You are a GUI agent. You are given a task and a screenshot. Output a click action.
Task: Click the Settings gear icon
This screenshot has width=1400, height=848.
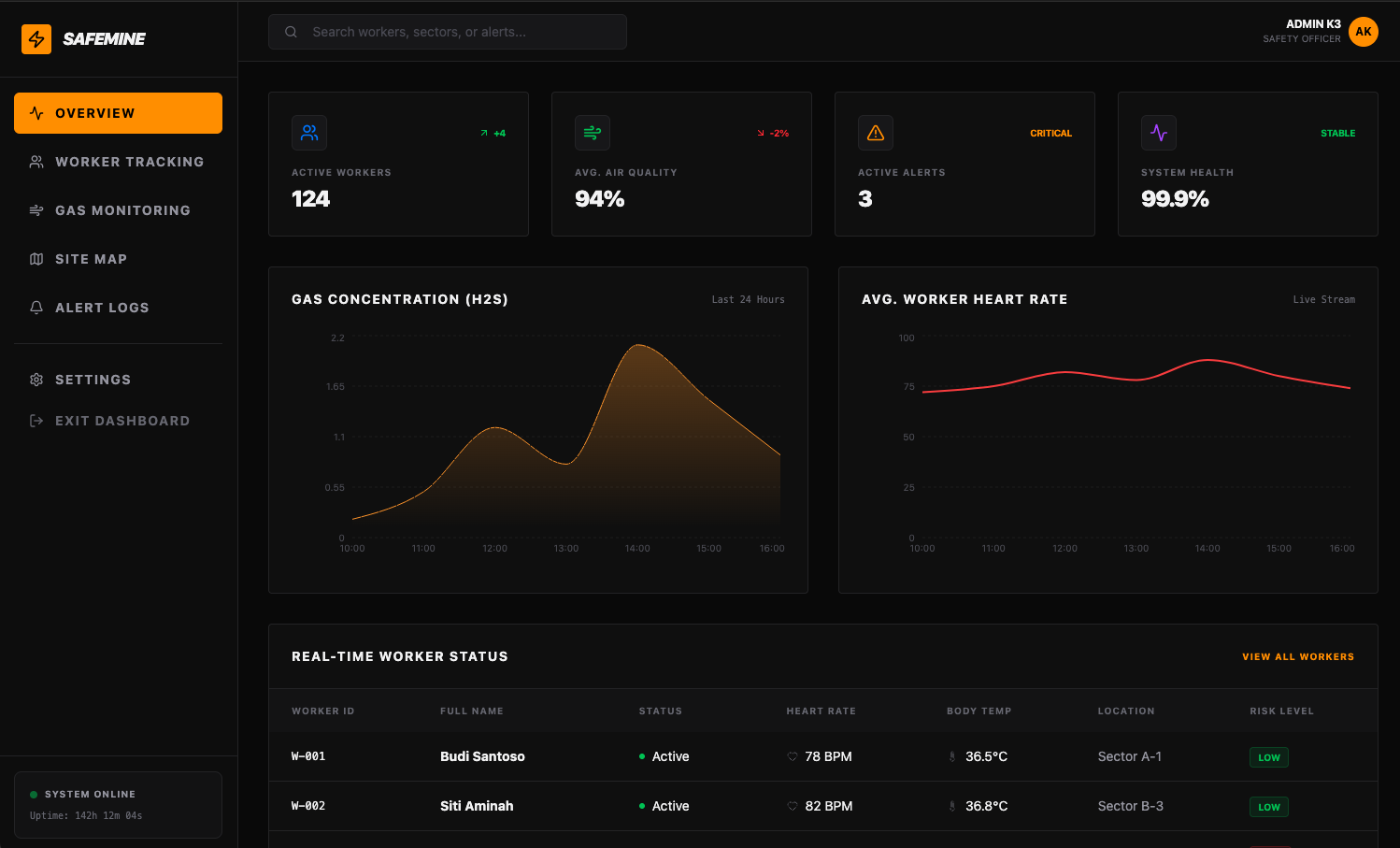click(36, 379)
